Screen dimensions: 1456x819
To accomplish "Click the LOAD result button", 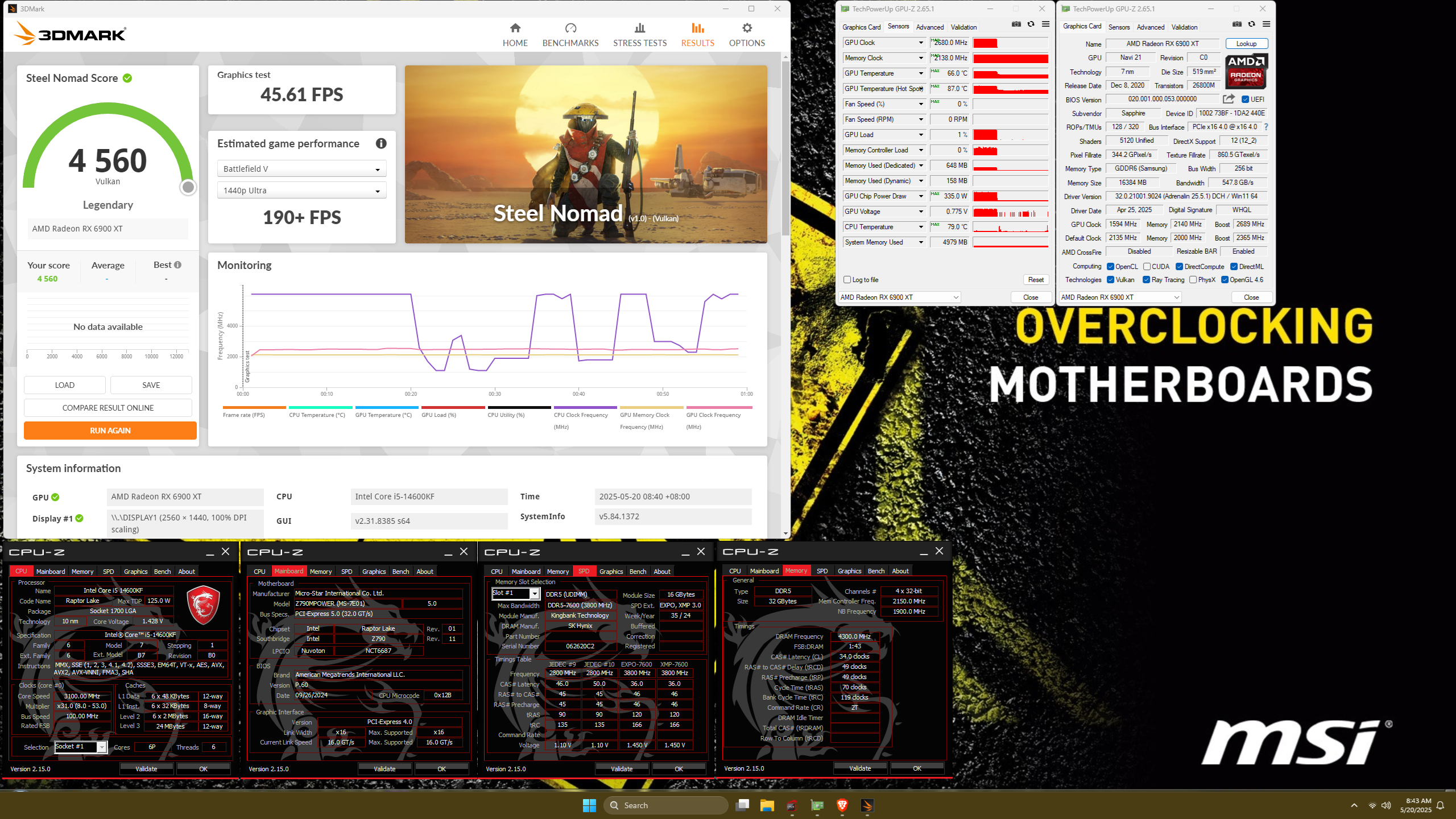I will pyautogui.click(x=65, y=385).
